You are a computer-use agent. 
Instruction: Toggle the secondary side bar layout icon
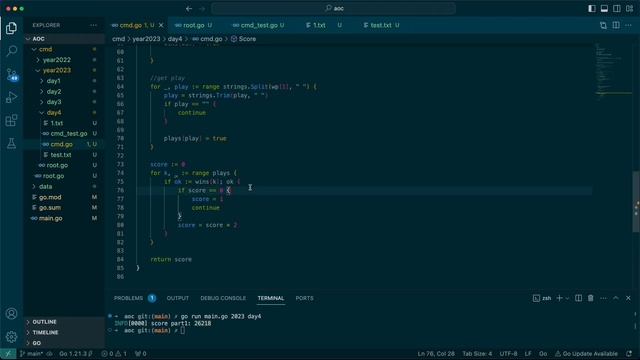(x=617, y=8)
